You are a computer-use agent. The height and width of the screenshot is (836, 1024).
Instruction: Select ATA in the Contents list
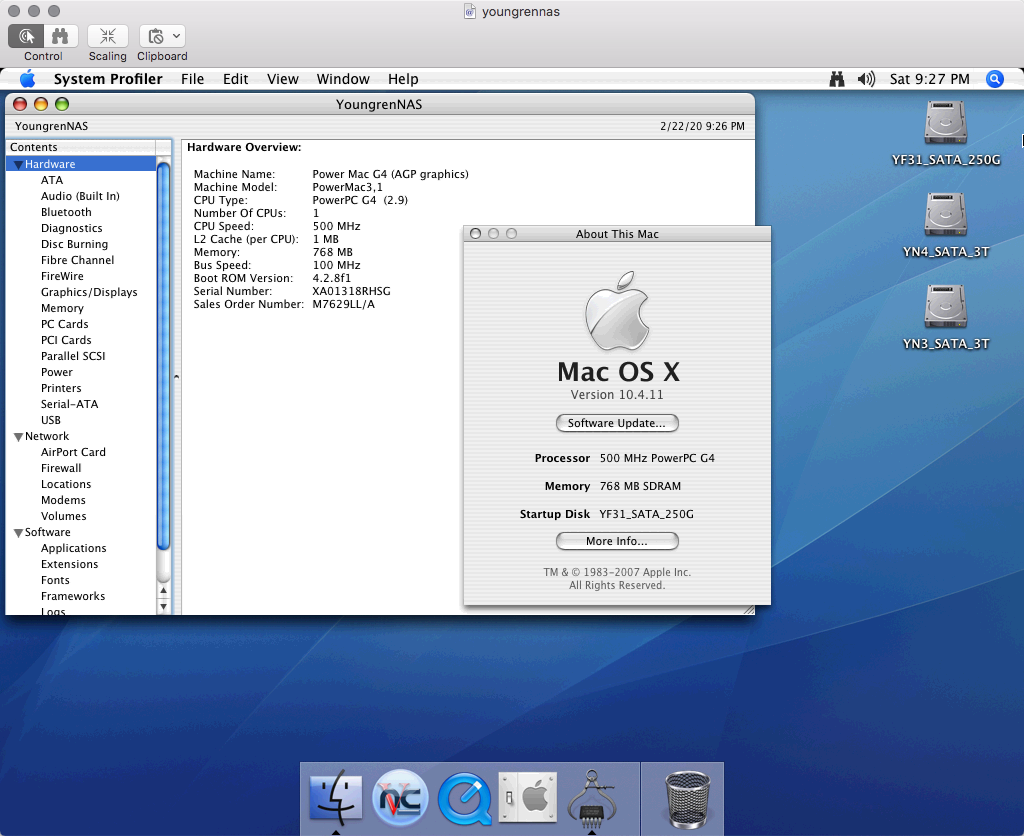tap(52, 180)
